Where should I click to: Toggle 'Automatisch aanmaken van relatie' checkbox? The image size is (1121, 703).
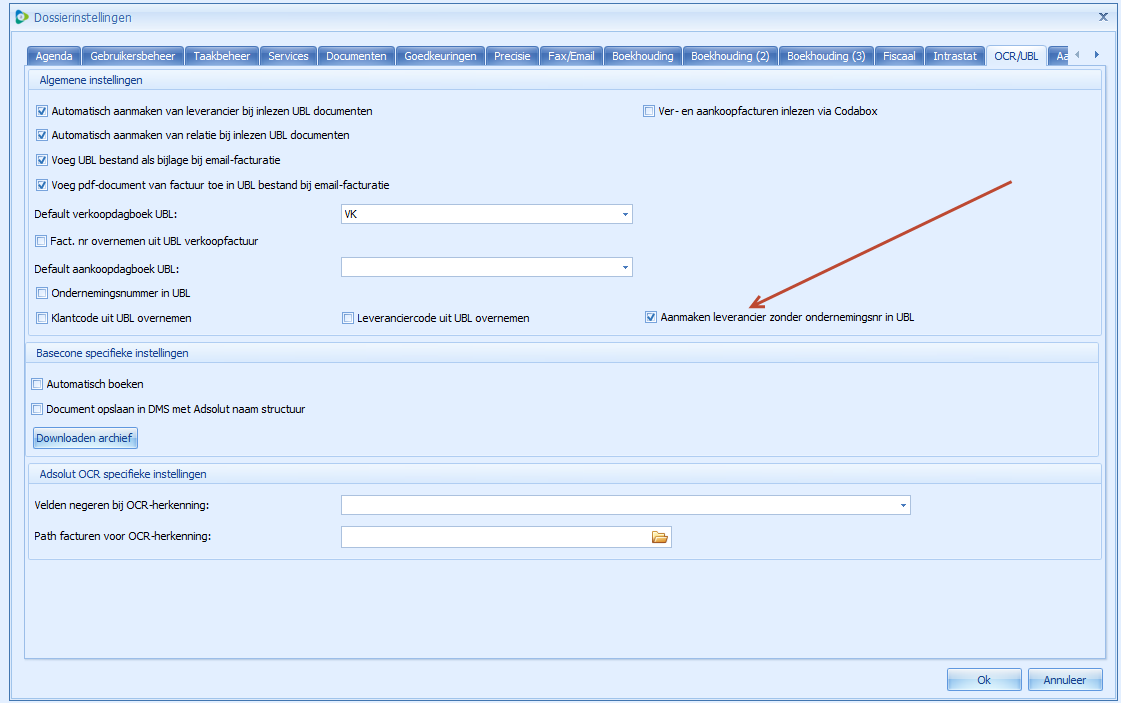point(42,135)
